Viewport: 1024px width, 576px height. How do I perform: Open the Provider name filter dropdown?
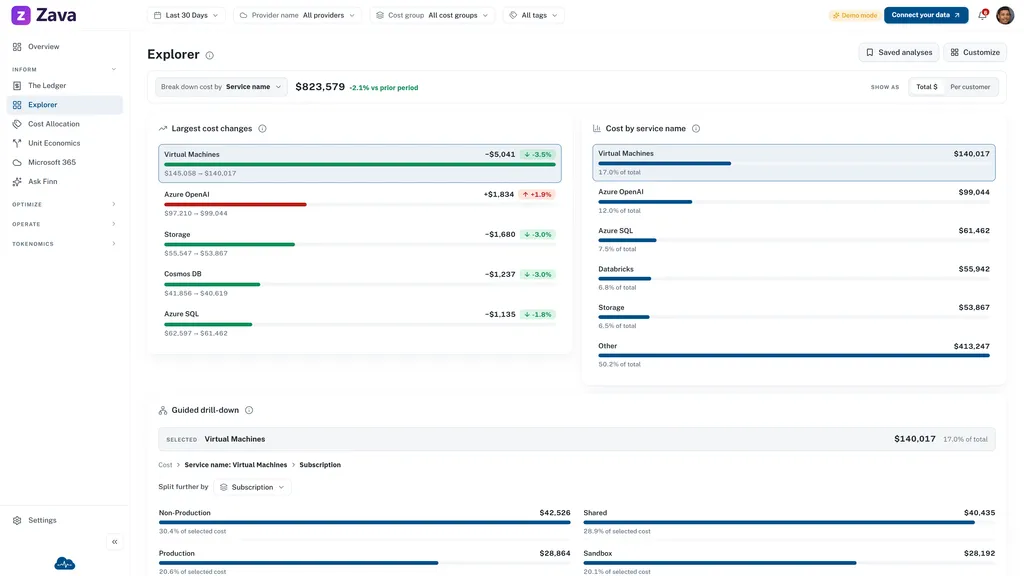click(x=298, y=15)
